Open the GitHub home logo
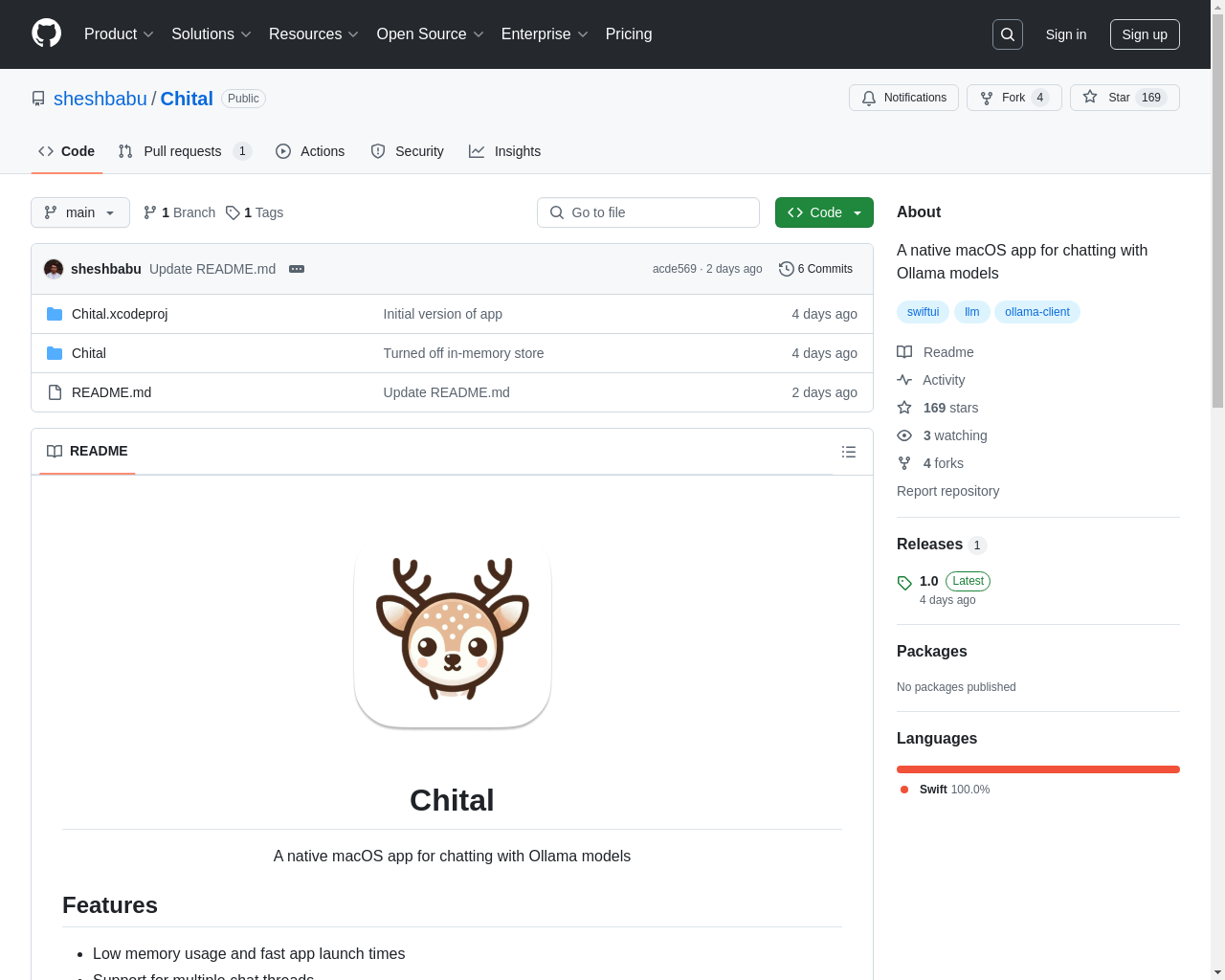The image size is (1225, 980). coord(46,33)
